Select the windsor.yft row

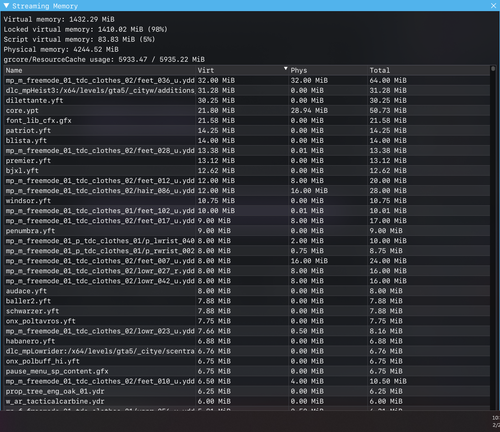(x=247, y=201)
